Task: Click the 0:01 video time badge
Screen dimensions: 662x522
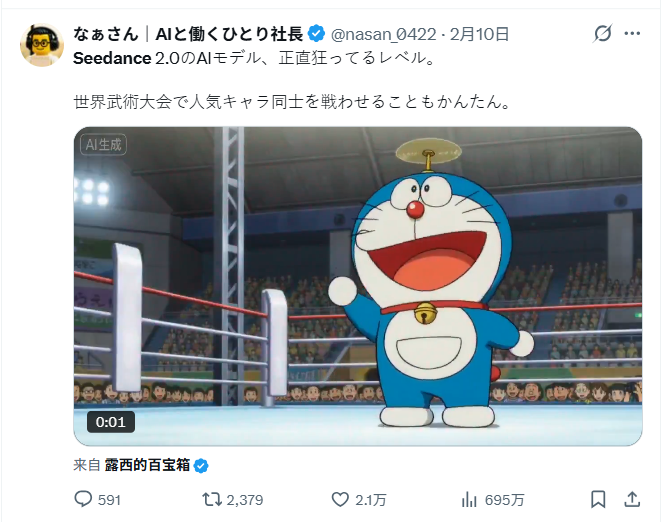Action: (x=111, y=422)
